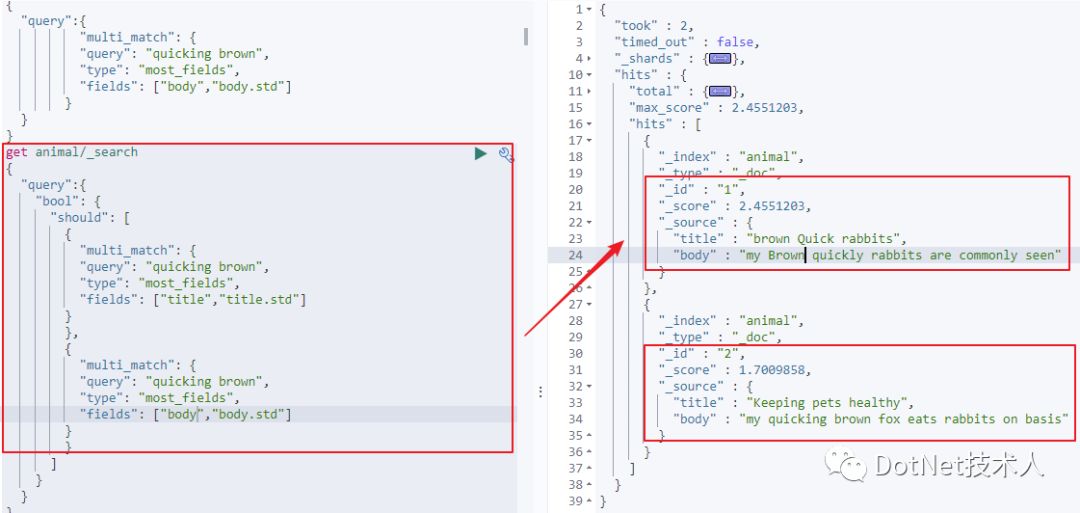
Task: Click the "get animal/_search" request line
Action: 72,152
